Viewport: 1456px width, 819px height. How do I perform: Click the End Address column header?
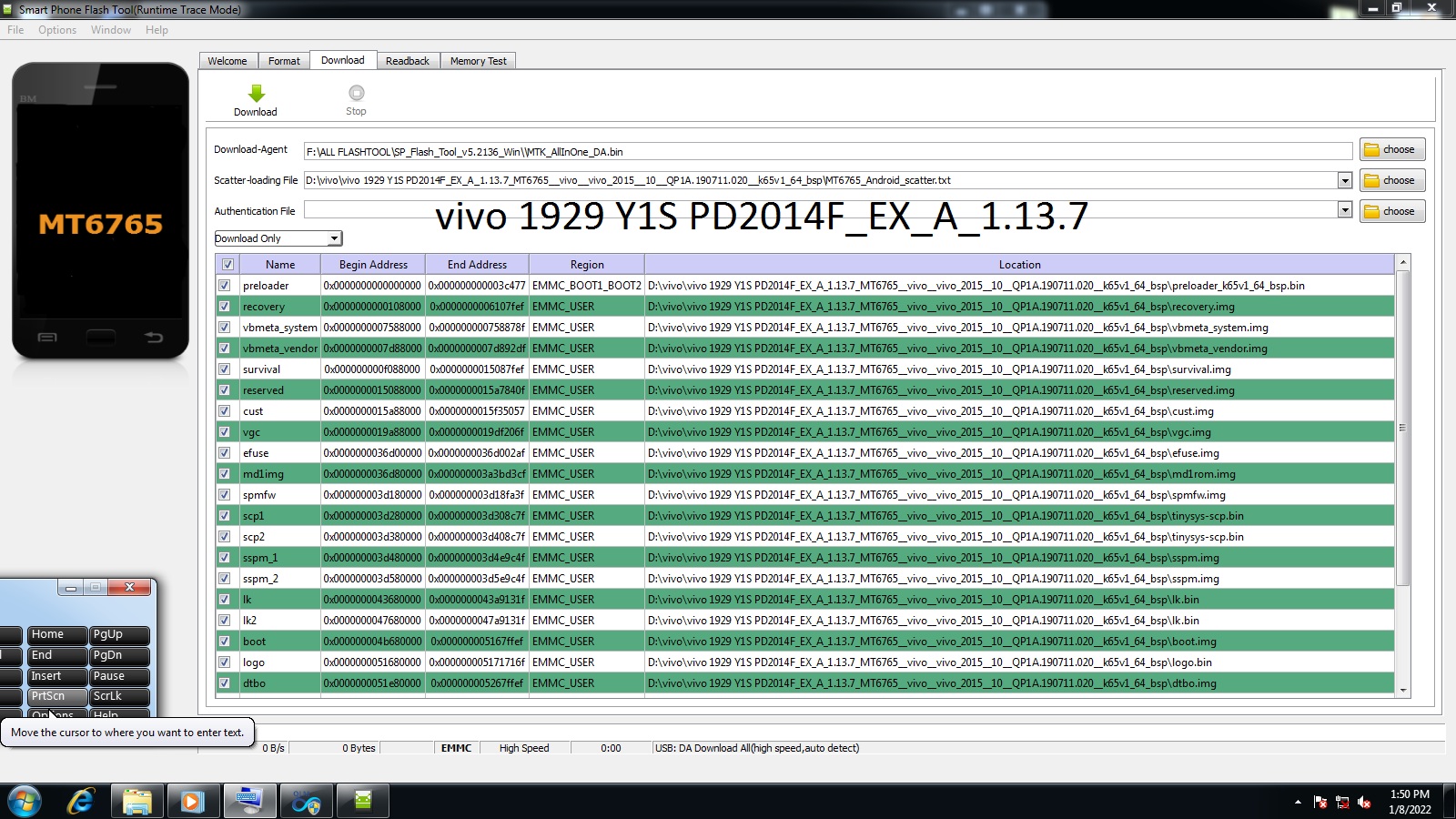[x=477, y=265]
